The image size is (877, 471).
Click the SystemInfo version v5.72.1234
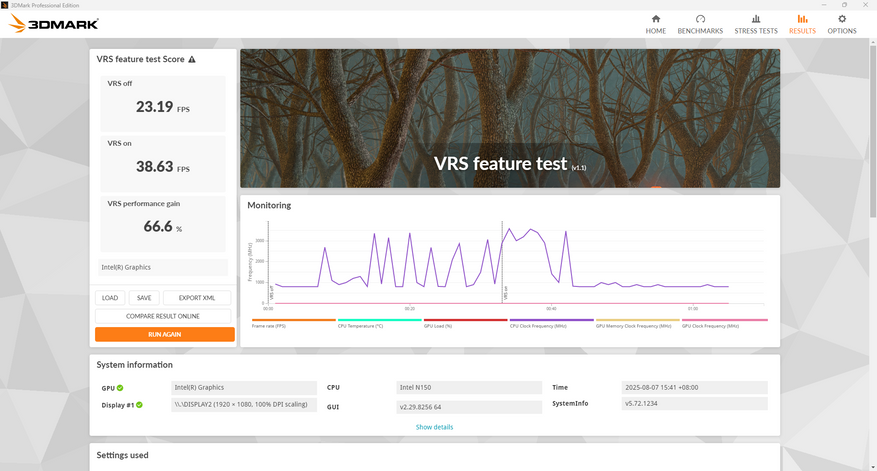point(694,403)
